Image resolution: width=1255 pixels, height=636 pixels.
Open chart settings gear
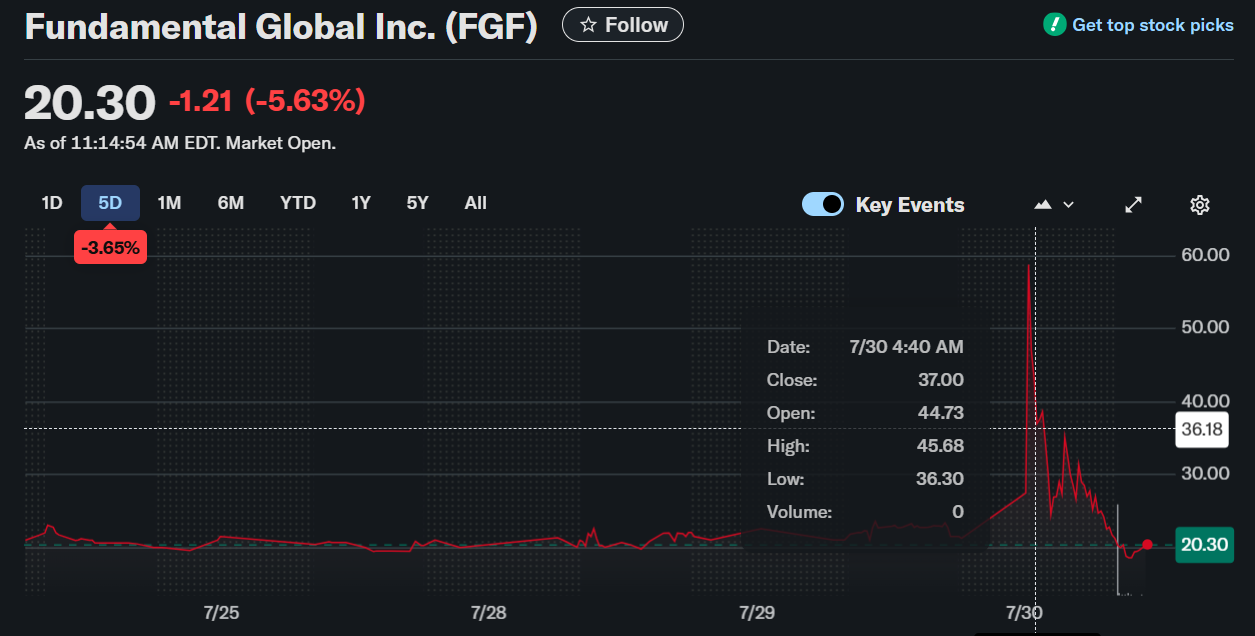tap(1200, 204)
